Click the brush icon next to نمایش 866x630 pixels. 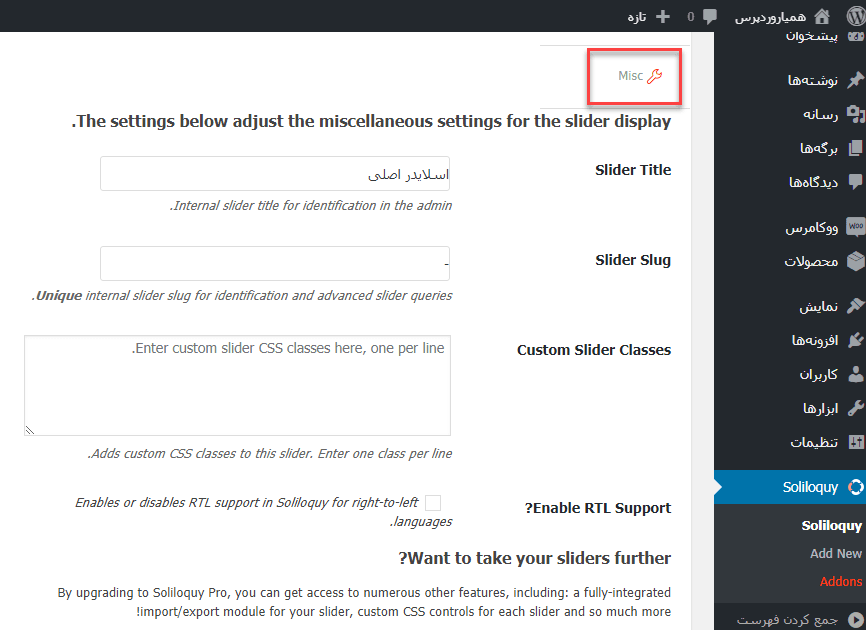coord(856,305)
